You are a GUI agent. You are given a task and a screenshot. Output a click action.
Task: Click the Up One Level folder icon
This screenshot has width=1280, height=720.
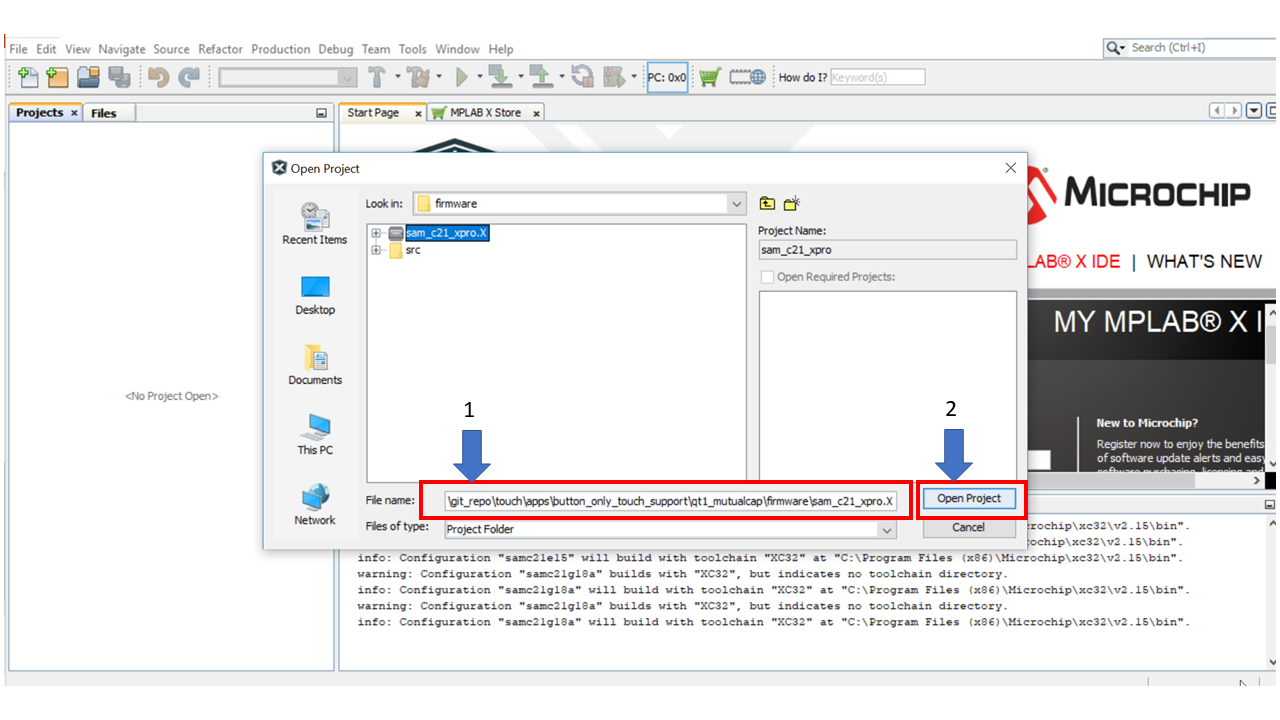[x=767, y=204]
